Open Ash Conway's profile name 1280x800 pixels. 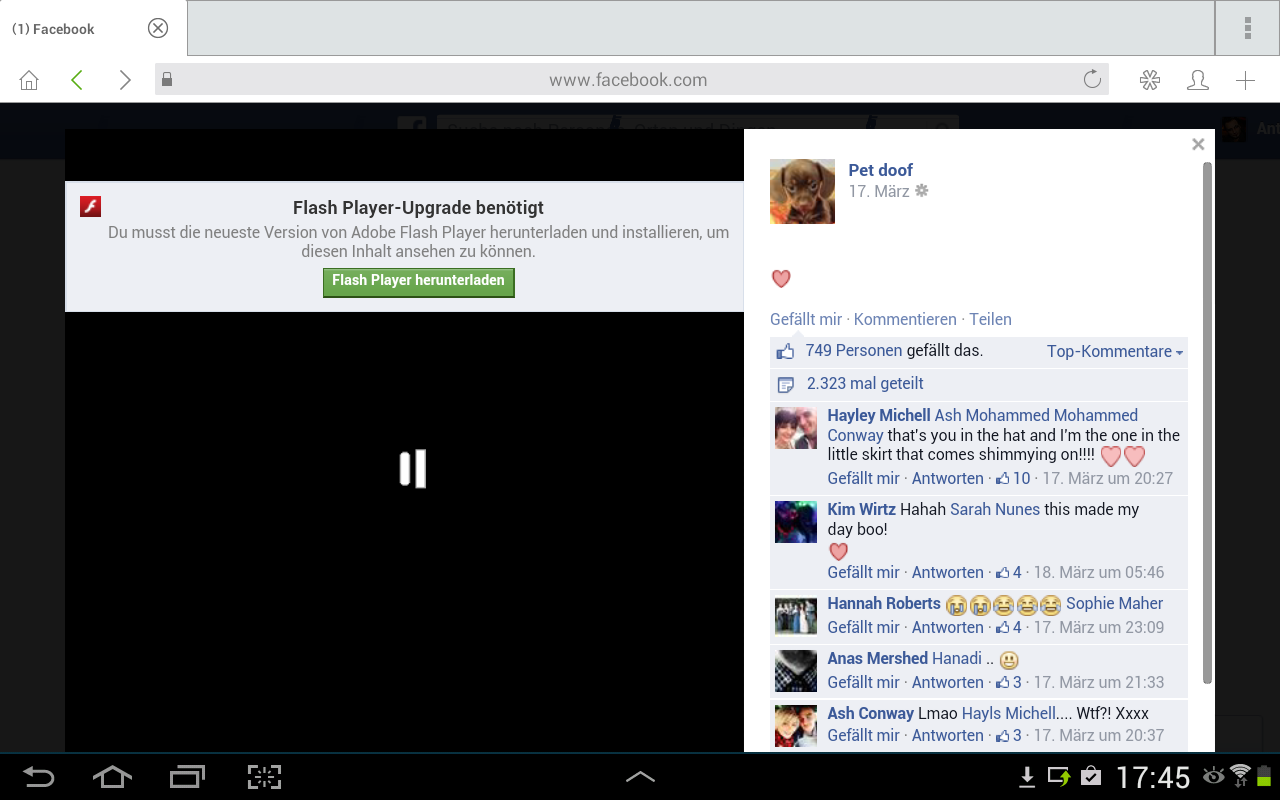click(870, 713)
